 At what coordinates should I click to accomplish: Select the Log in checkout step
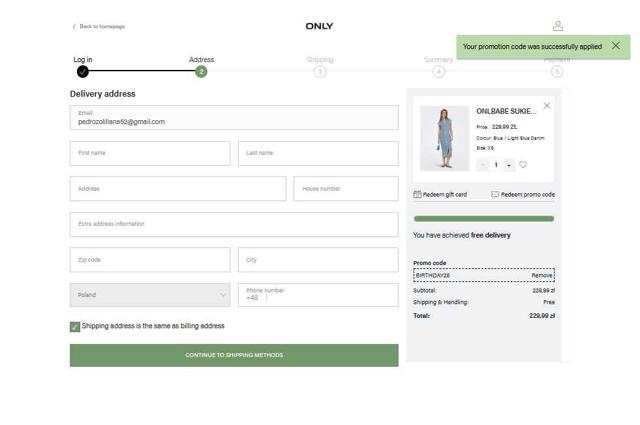pyautogui.click(x=82, y=71)
